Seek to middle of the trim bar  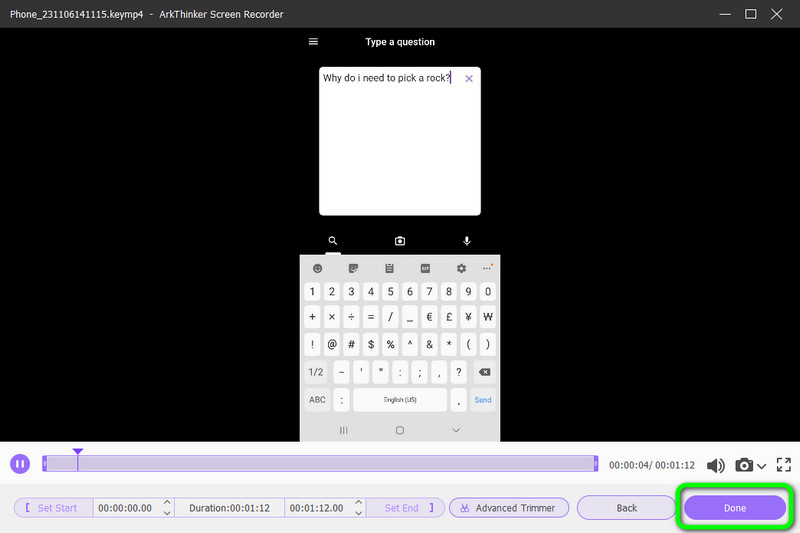[x=320, y=464]
